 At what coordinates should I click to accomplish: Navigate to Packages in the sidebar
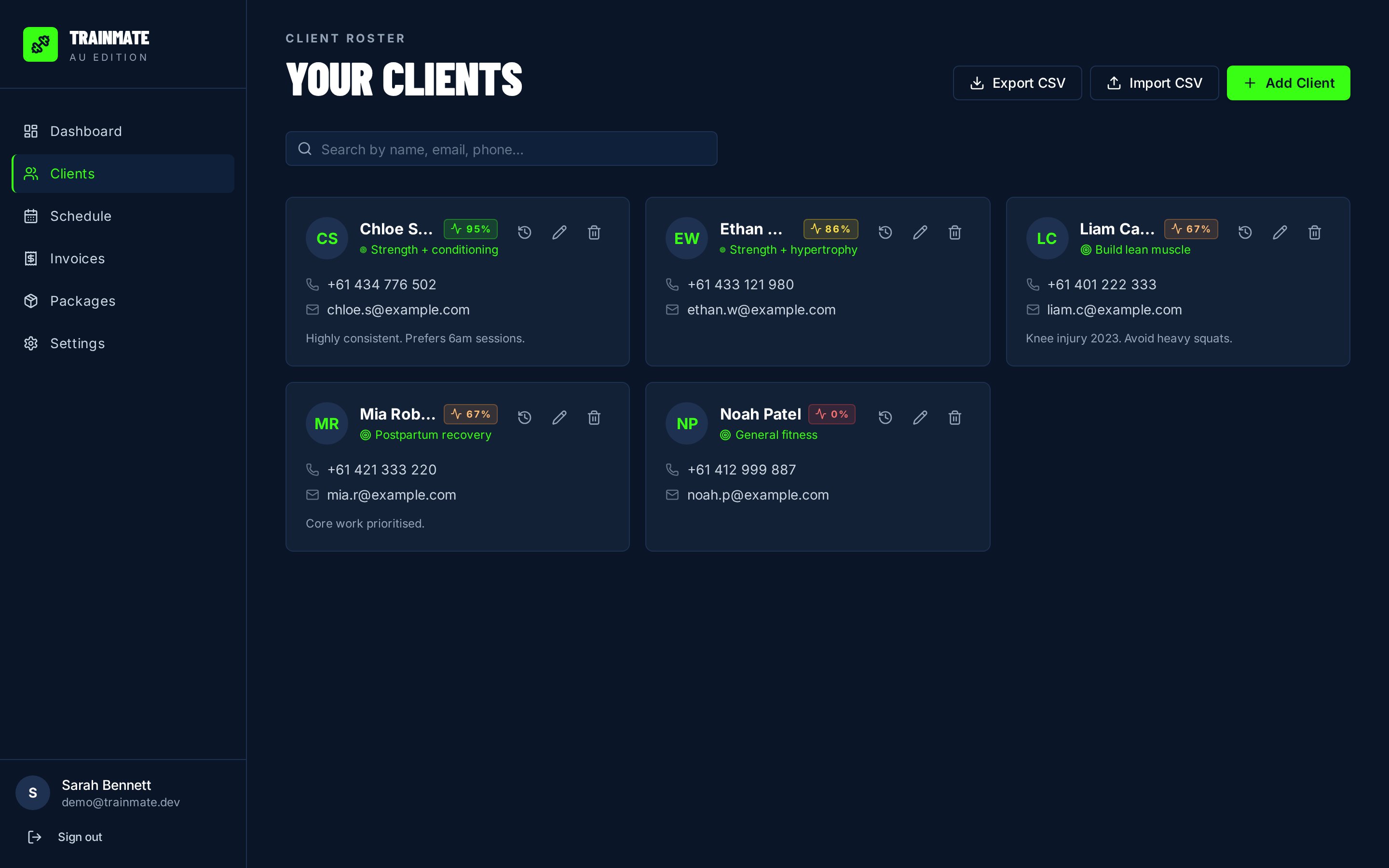[123, 301]
